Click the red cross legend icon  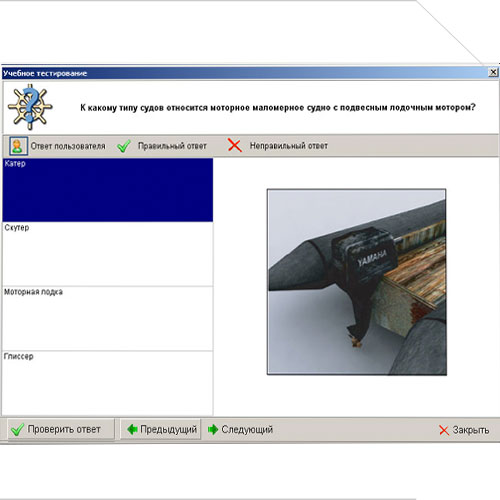235,146
